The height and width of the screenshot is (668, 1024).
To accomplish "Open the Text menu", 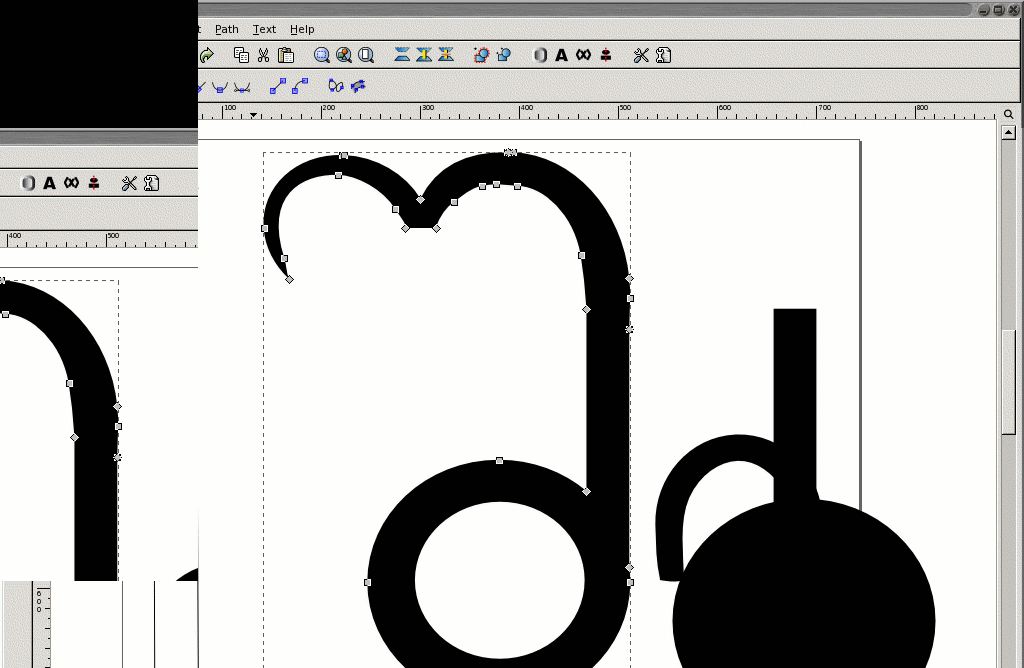I will click(264, 29).
